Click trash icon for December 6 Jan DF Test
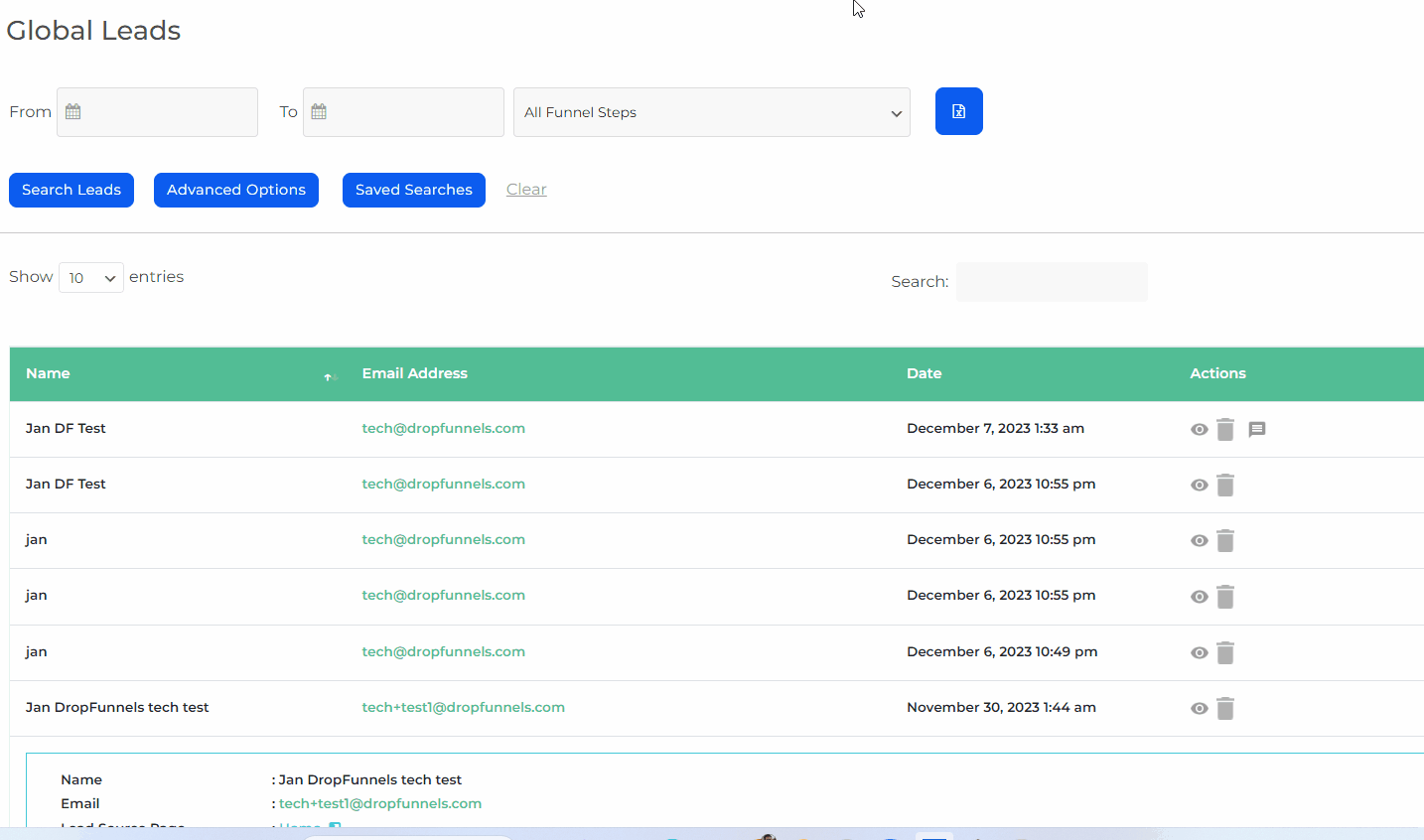Image resolution: width=1424 pixels, height=840 pixels. click(1225, 485)
